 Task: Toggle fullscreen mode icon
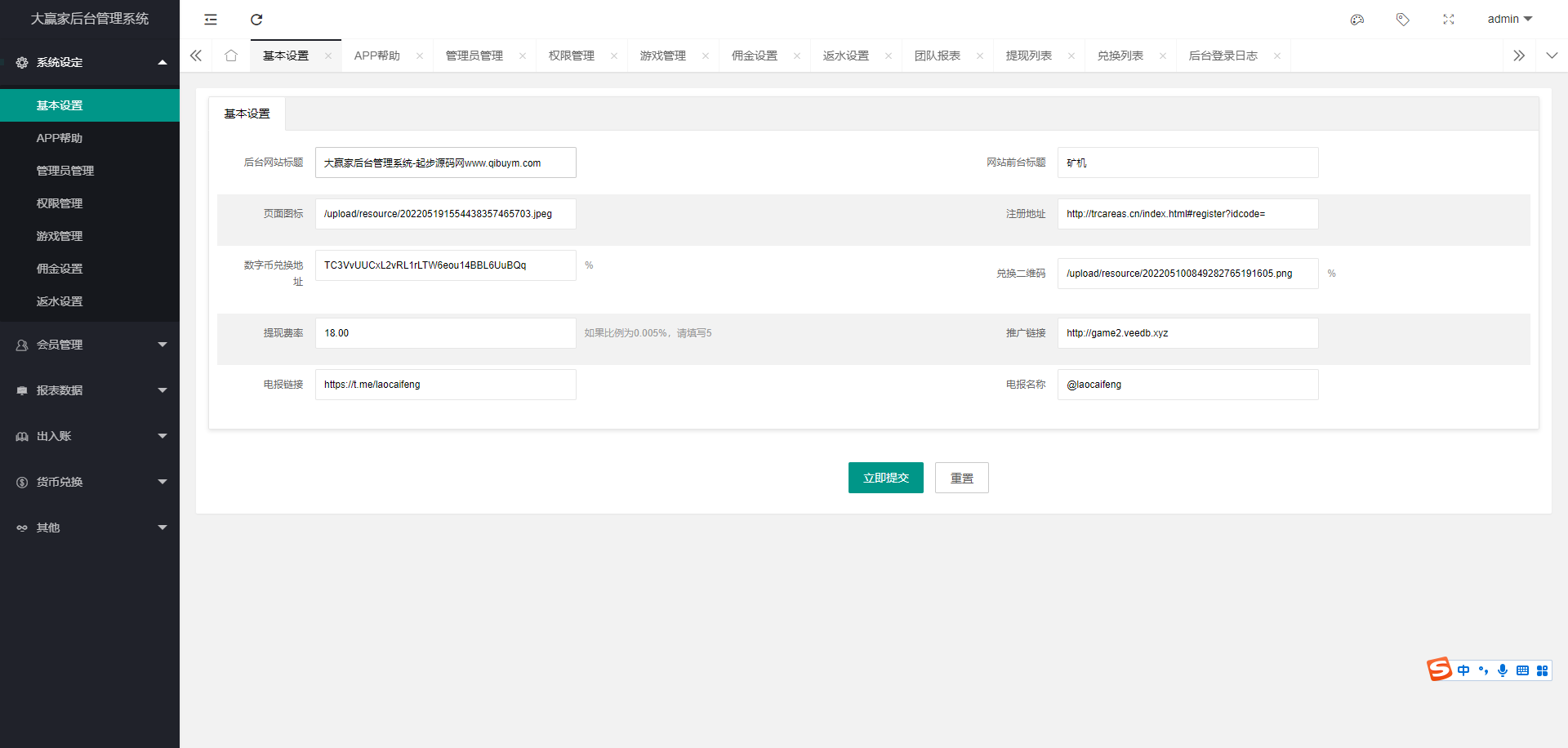coord(1449,20)
